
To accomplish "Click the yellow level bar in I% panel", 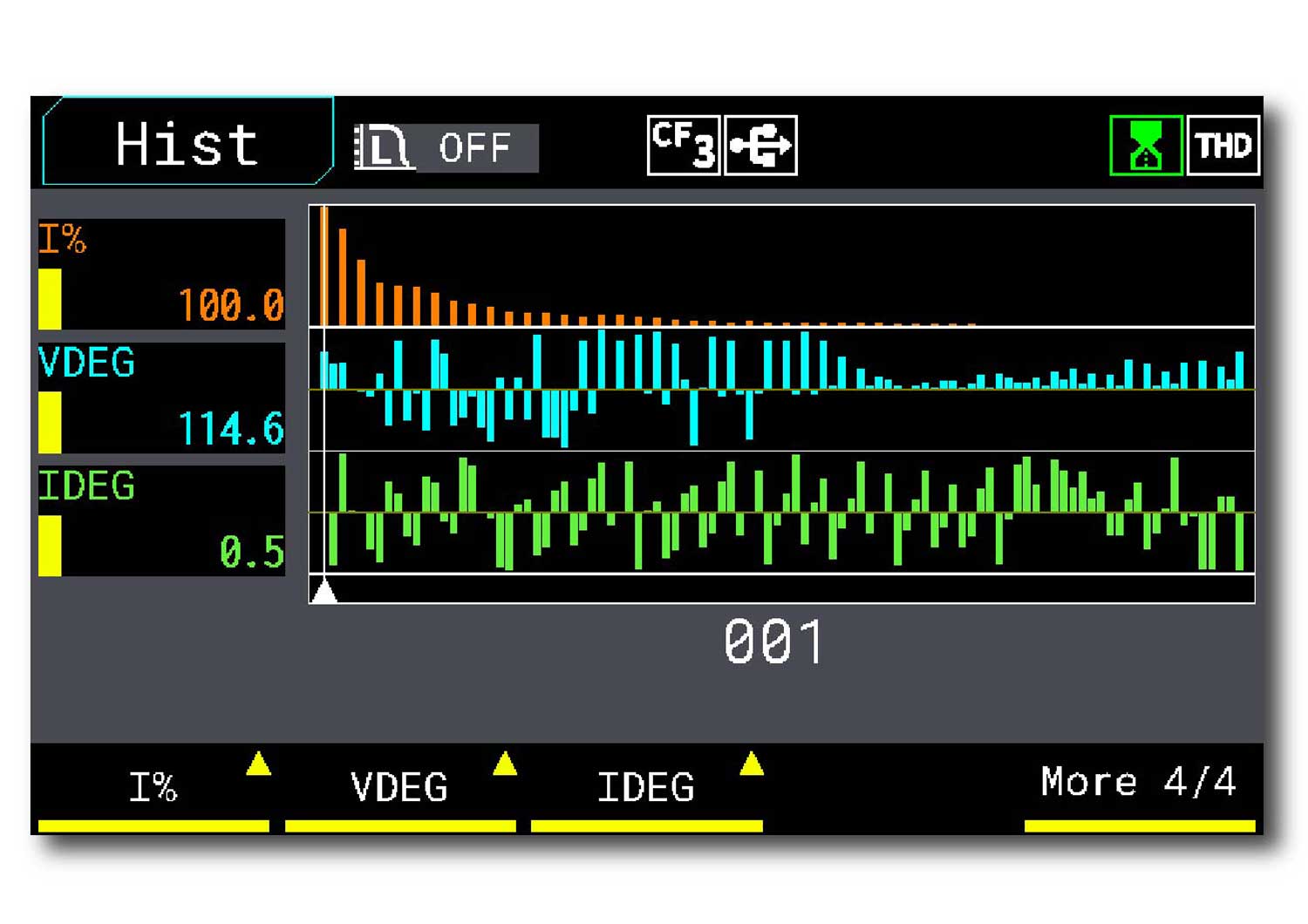I will pos(50,299).
